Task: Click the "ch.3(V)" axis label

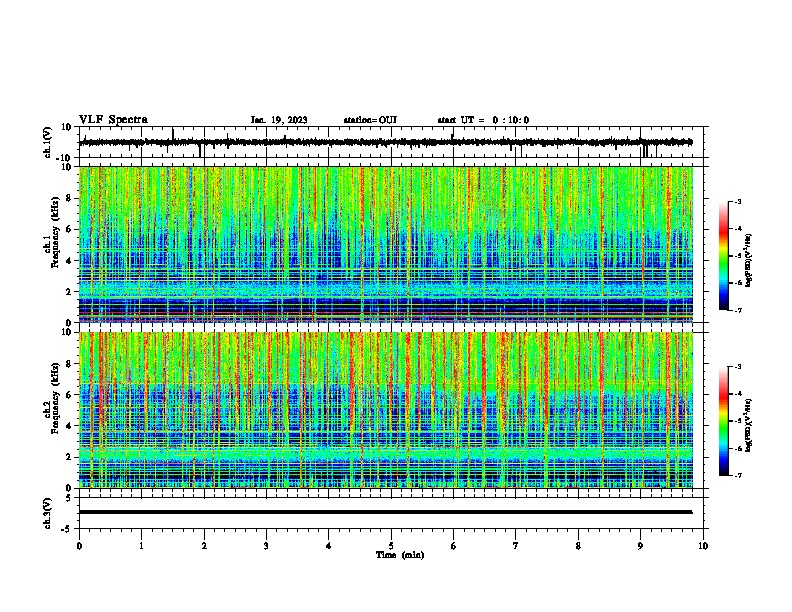Action: point(48,513)
